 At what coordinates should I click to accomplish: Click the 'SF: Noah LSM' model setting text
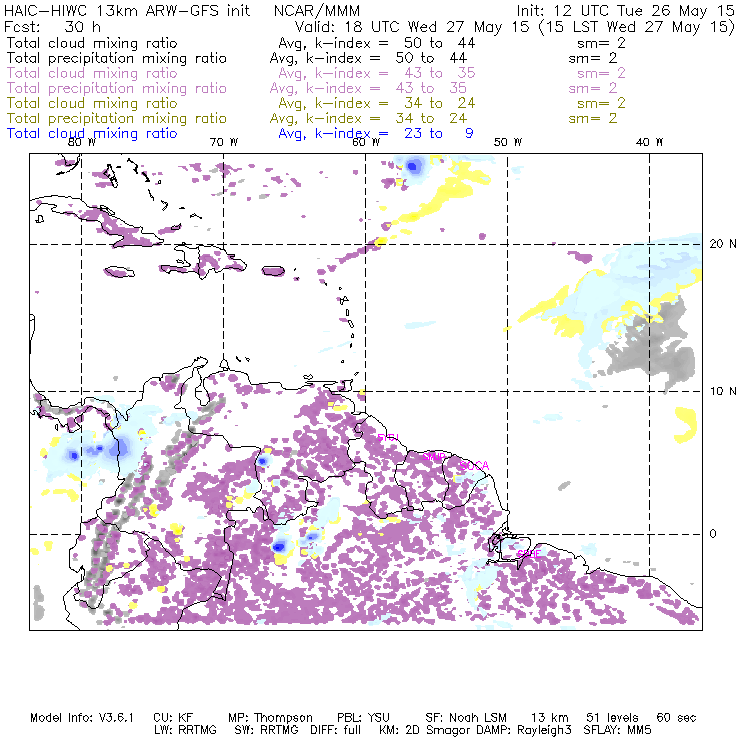[466, 718]
